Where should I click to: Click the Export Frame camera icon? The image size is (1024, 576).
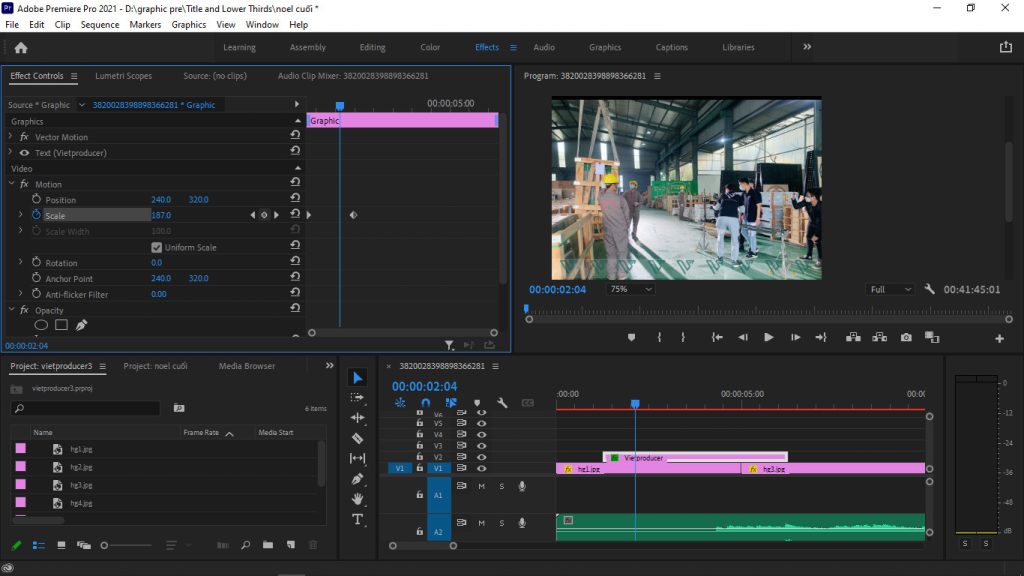coord(905,338)
